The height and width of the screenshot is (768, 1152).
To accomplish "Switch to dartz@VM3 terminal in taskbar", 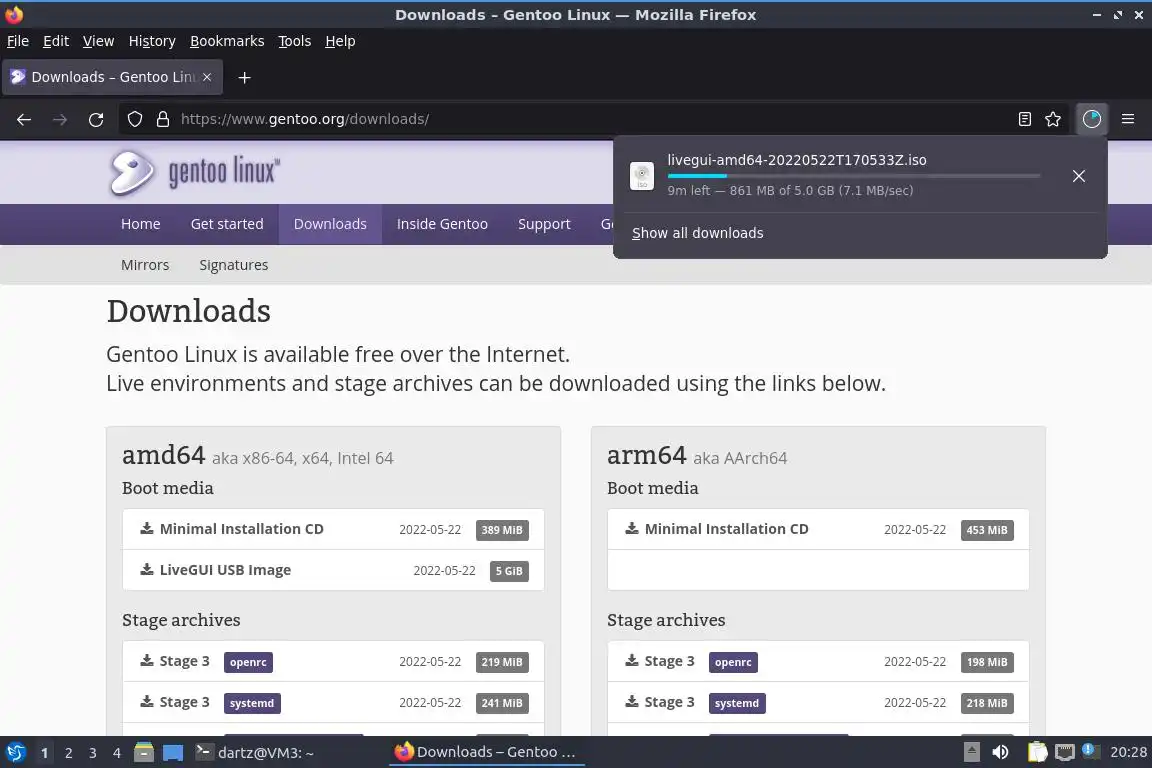I will coord(255,753).
